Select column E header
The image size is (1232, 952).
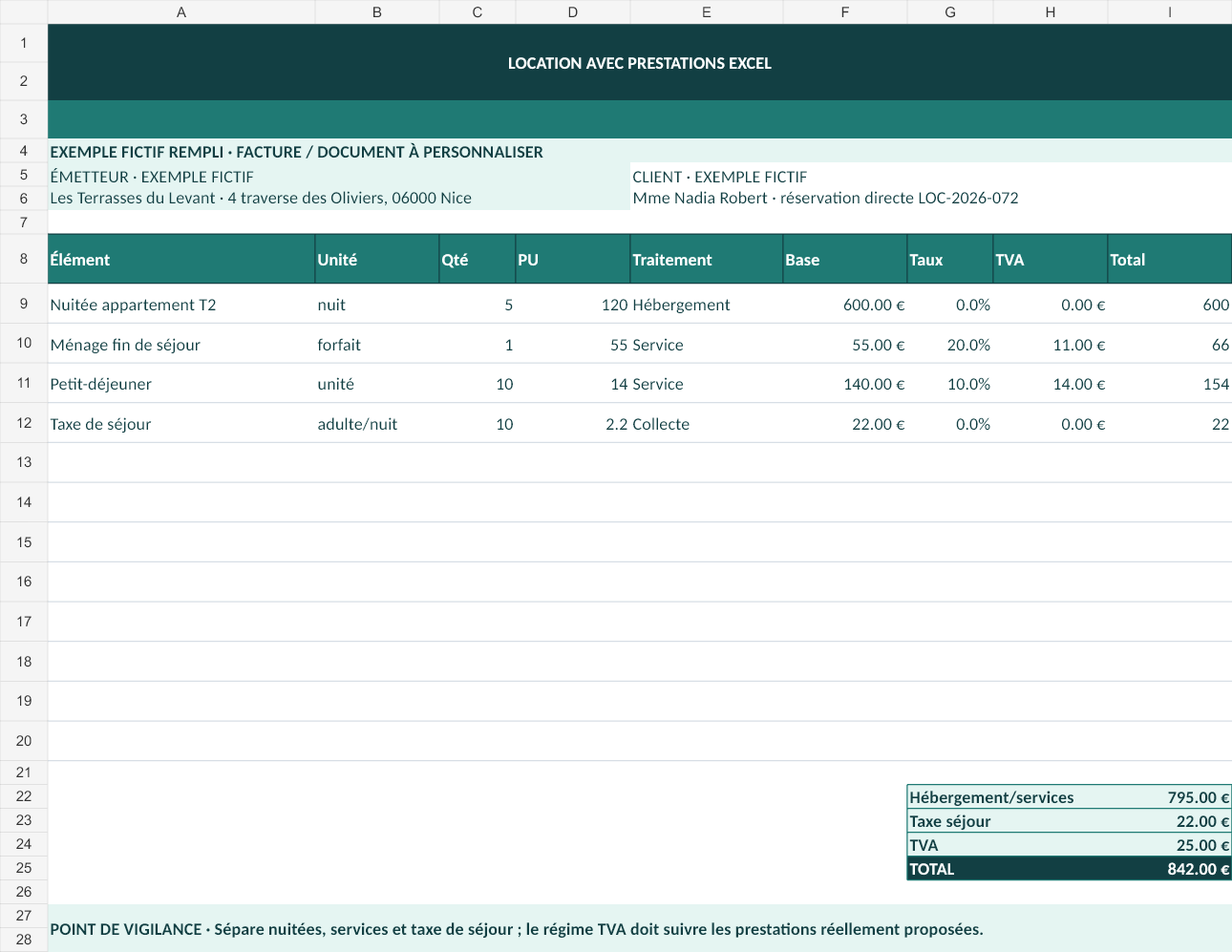click(707, 11)
